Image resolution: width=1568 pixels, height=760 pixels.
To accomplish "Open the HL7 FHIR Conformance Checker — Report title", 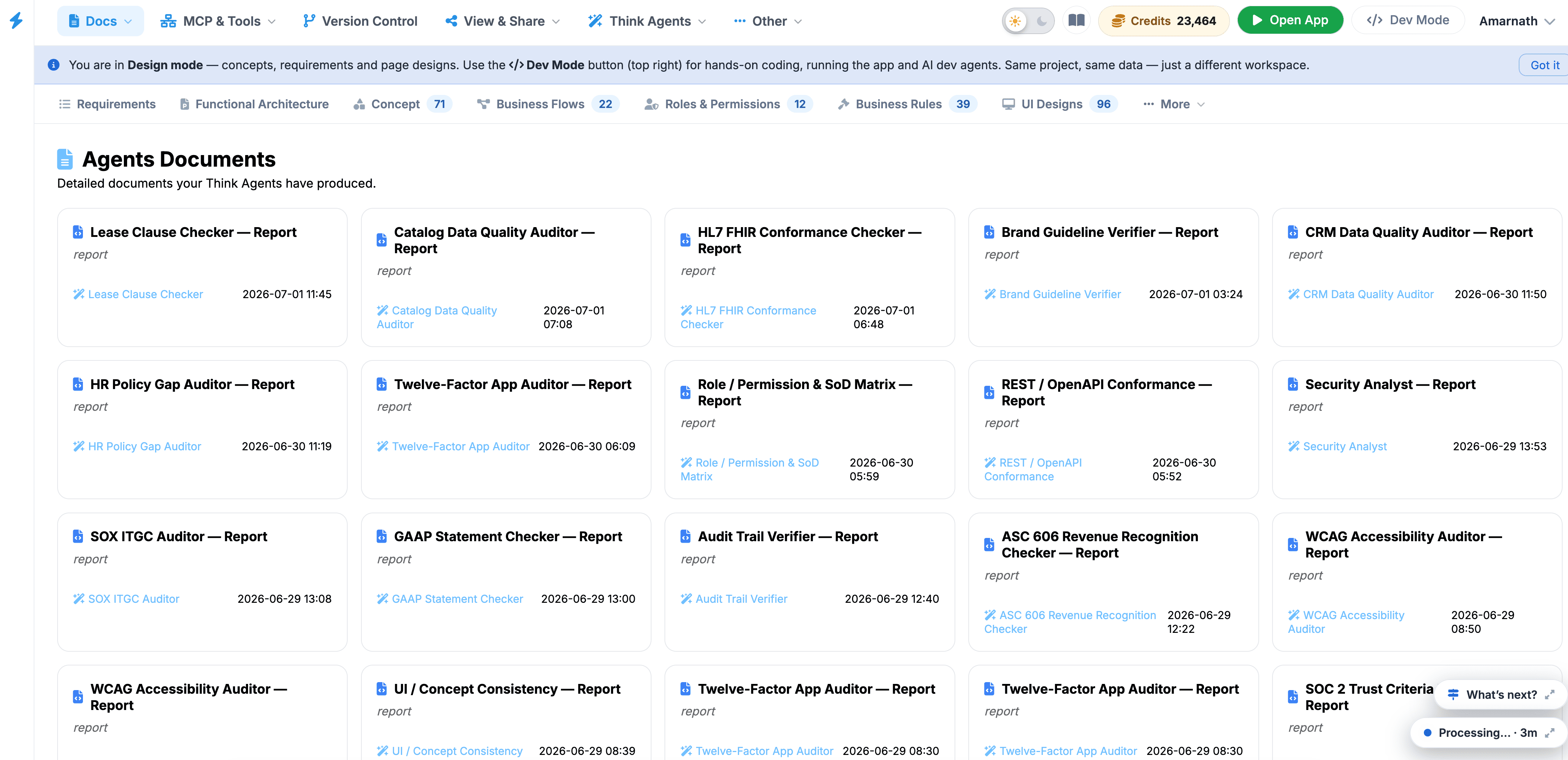I will (x=810, y=240).
